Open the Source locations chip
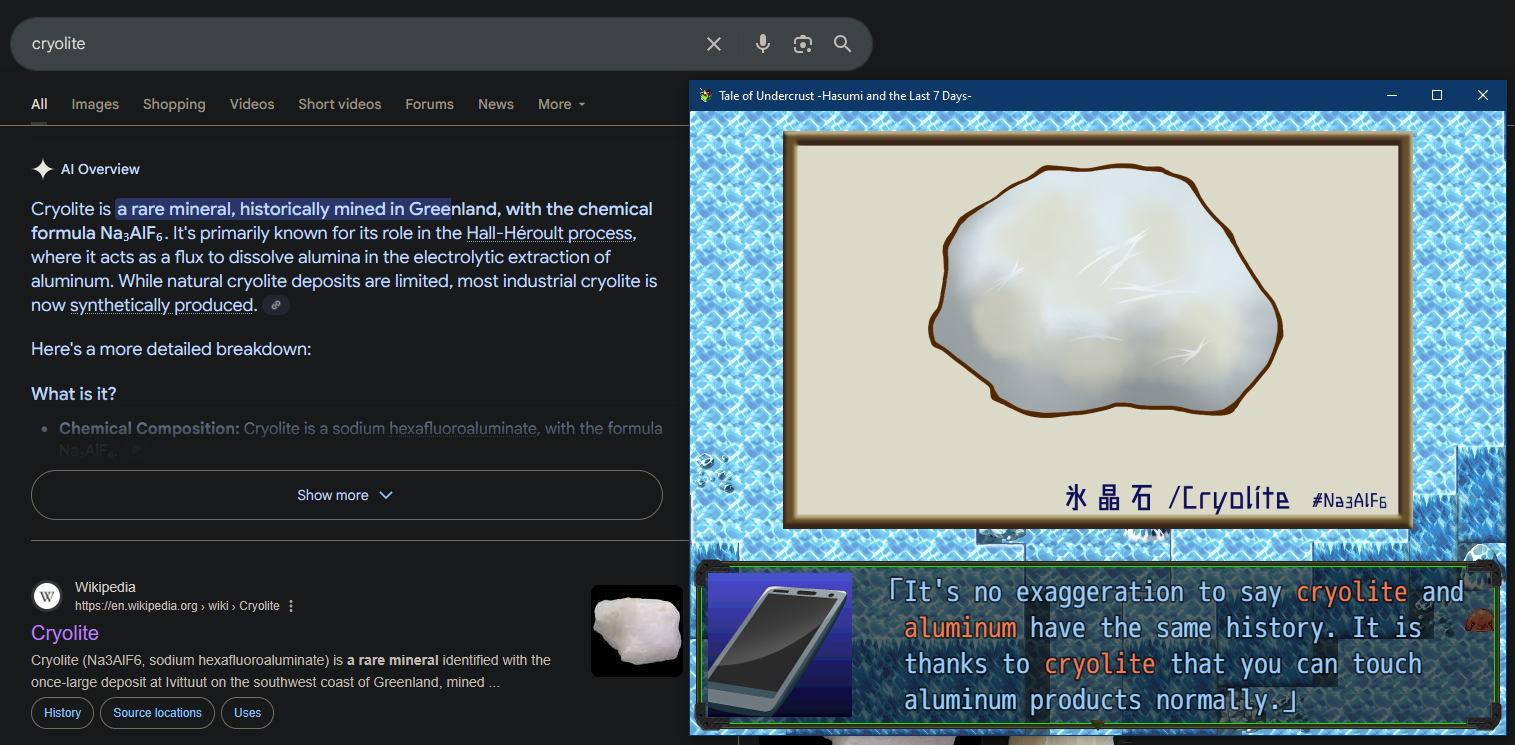1515x745 pixels. coord(157,713)
